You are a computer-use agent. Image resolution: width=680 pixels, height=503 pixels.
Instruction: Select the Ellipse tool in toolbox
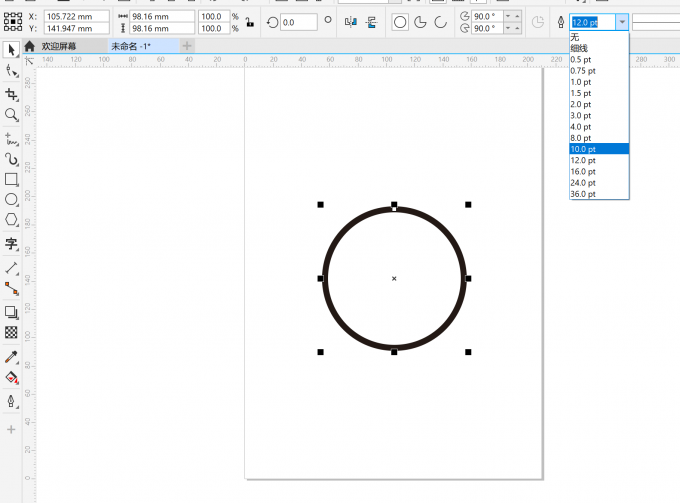tap(11, 199)
